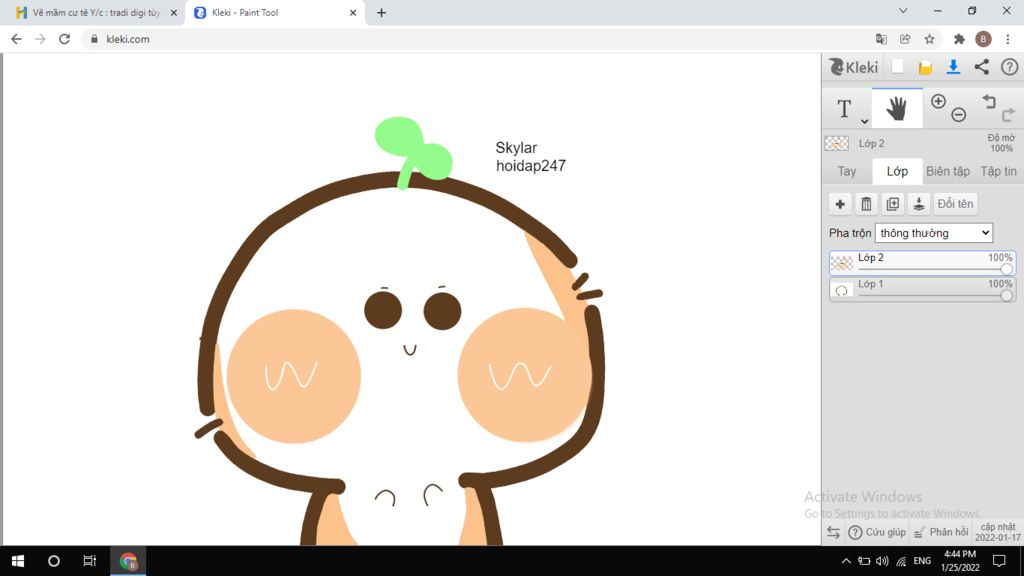The height and width of the screenshot is (576, 1024).
Task: Open the Biên tập tab
Action: click(x=948, y=171)
